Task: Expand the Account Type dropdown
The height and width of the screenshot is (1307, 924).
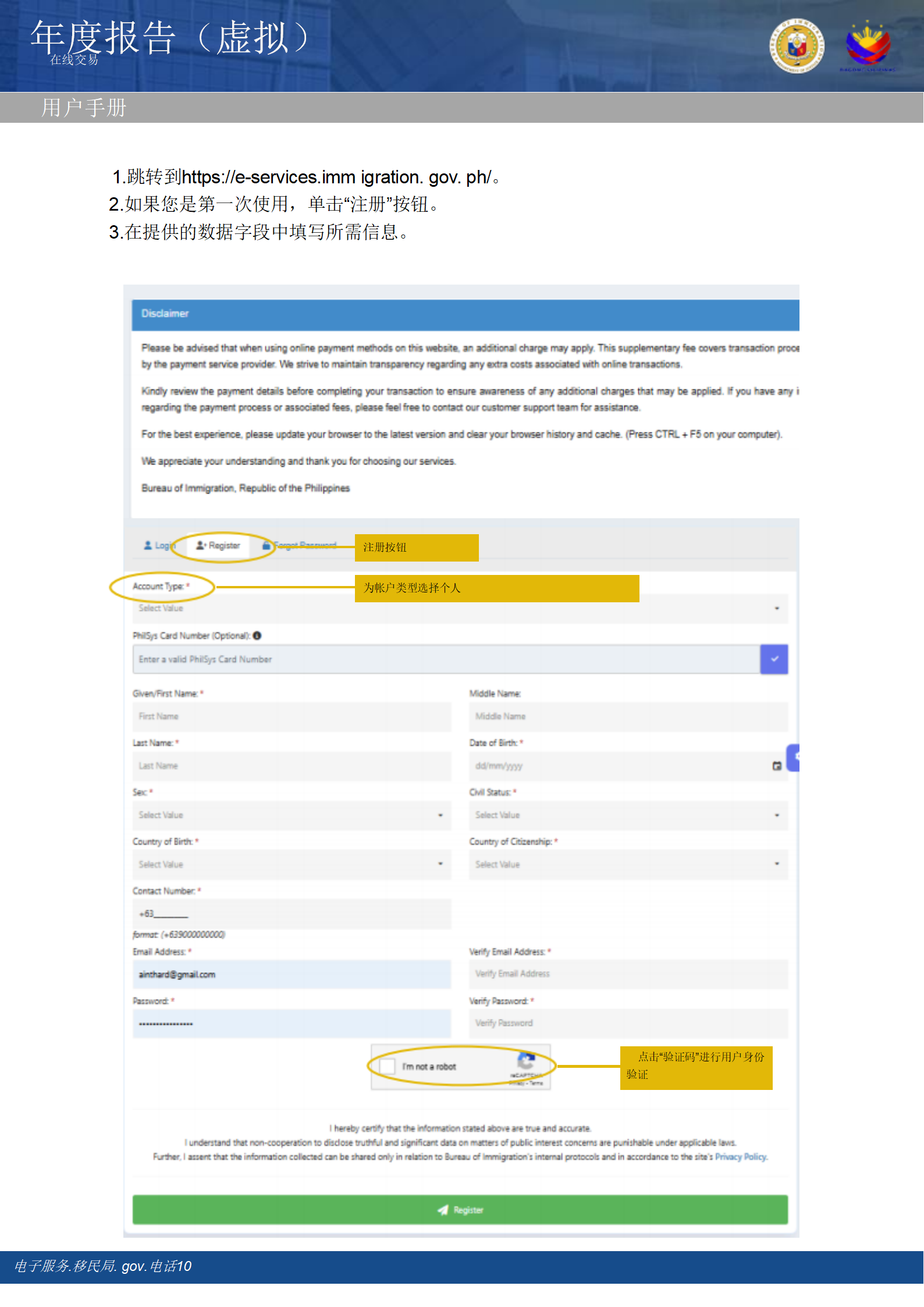Action: click(x=460, y=608)
